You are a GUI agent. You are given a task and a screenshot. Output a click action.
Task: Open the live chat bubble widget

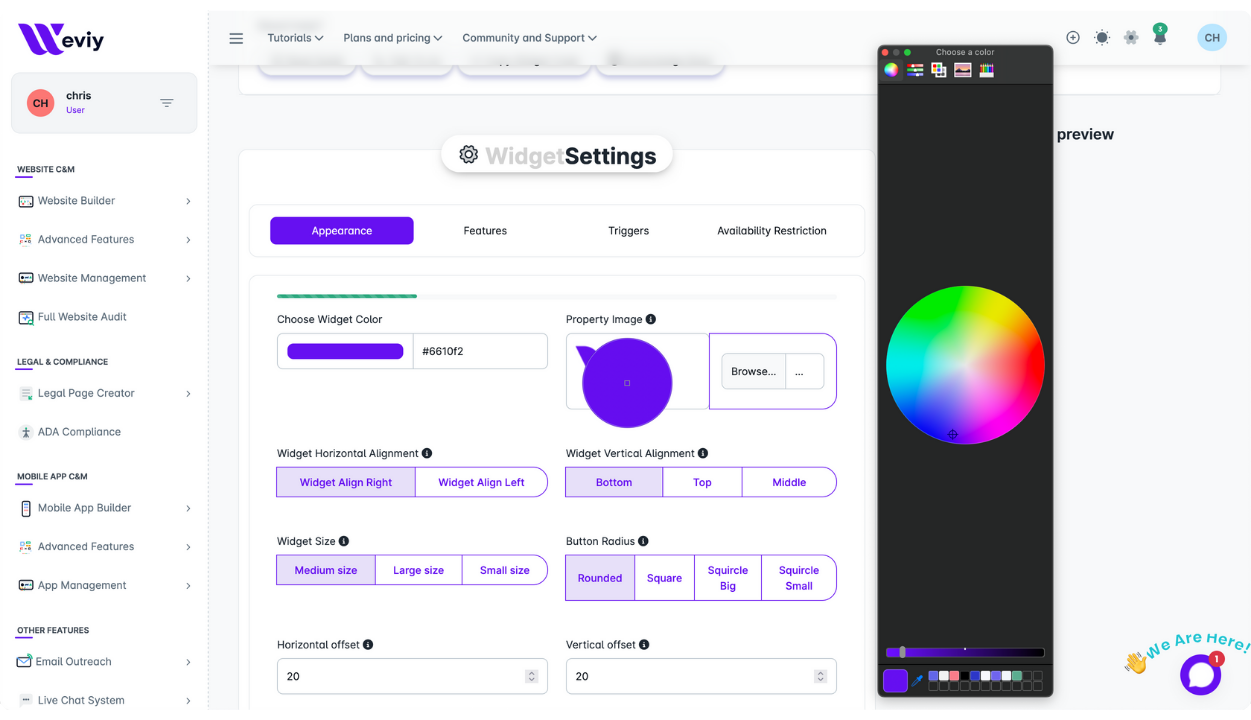pyautogui.click(x=1200, y=675)
